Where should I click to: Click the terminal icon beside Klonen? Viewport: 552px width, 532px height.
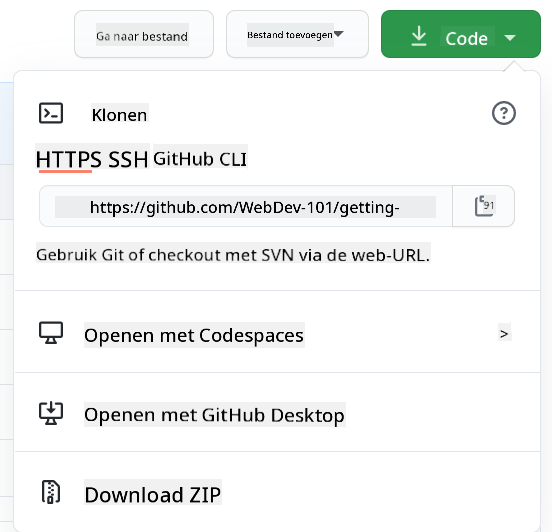(x=51, y=113)
